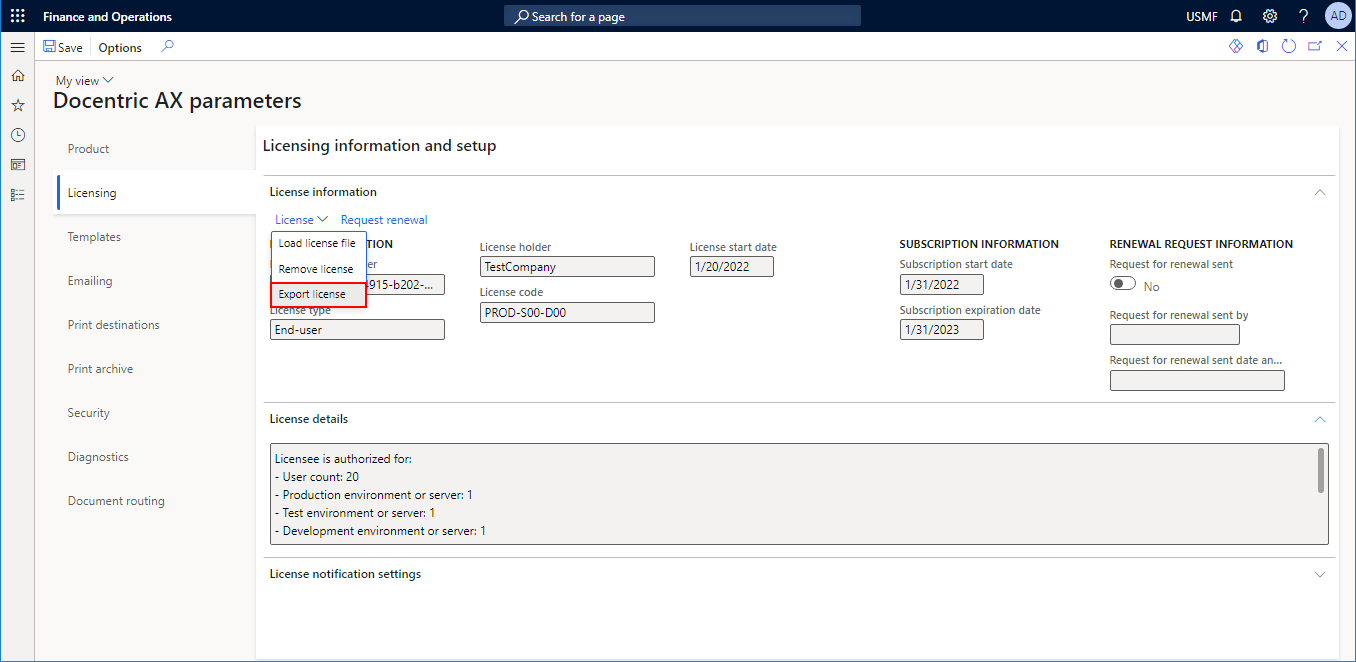The width and height of the screenshot is (1356, 662).
Task: Open Recent clock icon in the left rail
Action: (x=17, y=135)
